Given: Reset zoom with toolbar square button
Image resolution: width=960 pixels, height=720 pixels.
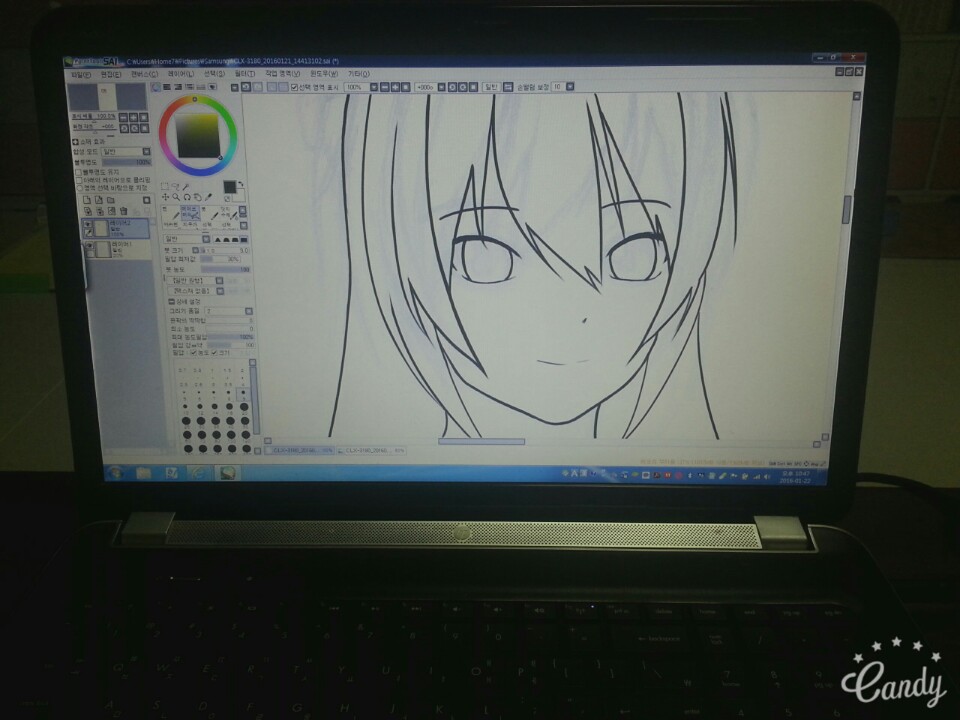Looking at the screenshot, I should (405, 87).
